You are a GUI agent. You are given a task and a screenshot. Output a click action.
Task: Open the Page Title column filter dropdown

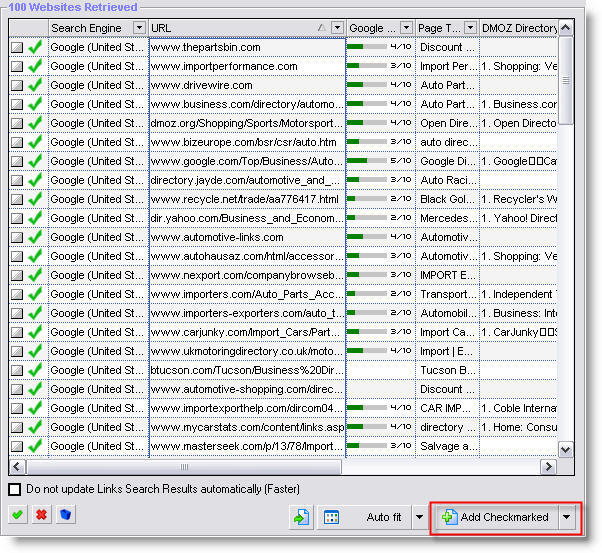[x=470, y=28]
